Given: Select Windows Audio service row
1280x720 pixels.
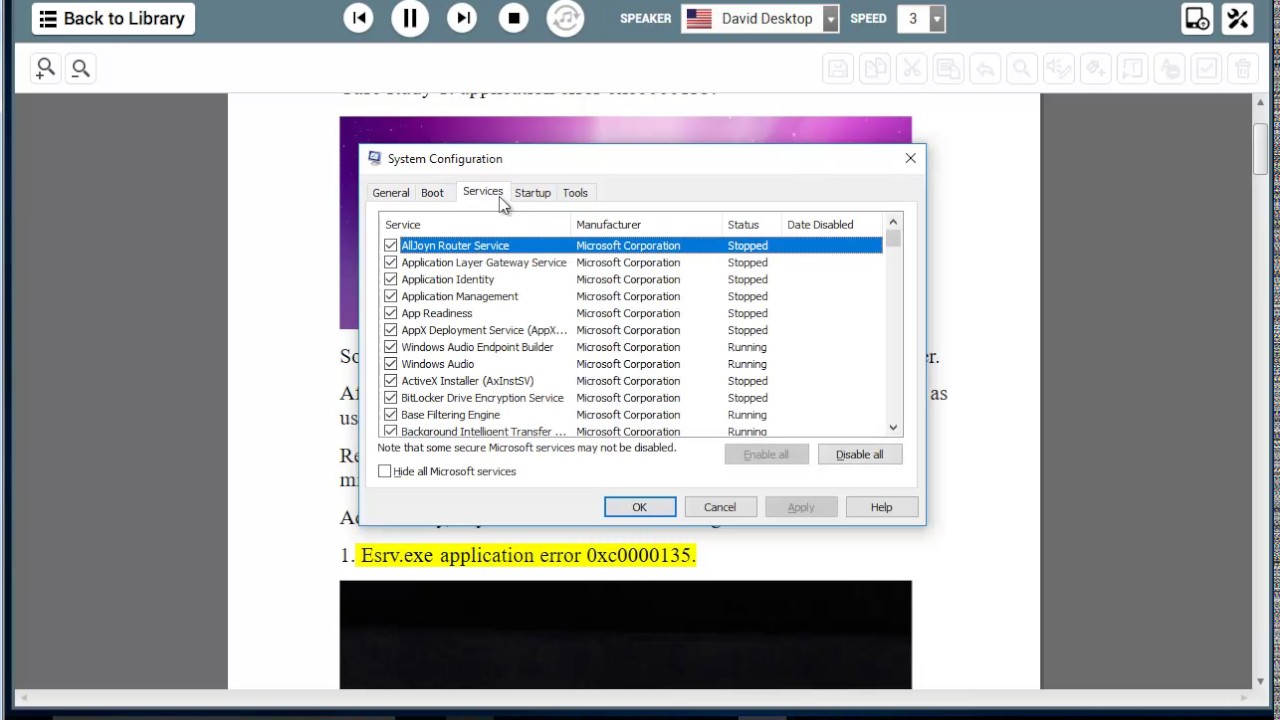Looking at the screenshot, I should [630, 364].
